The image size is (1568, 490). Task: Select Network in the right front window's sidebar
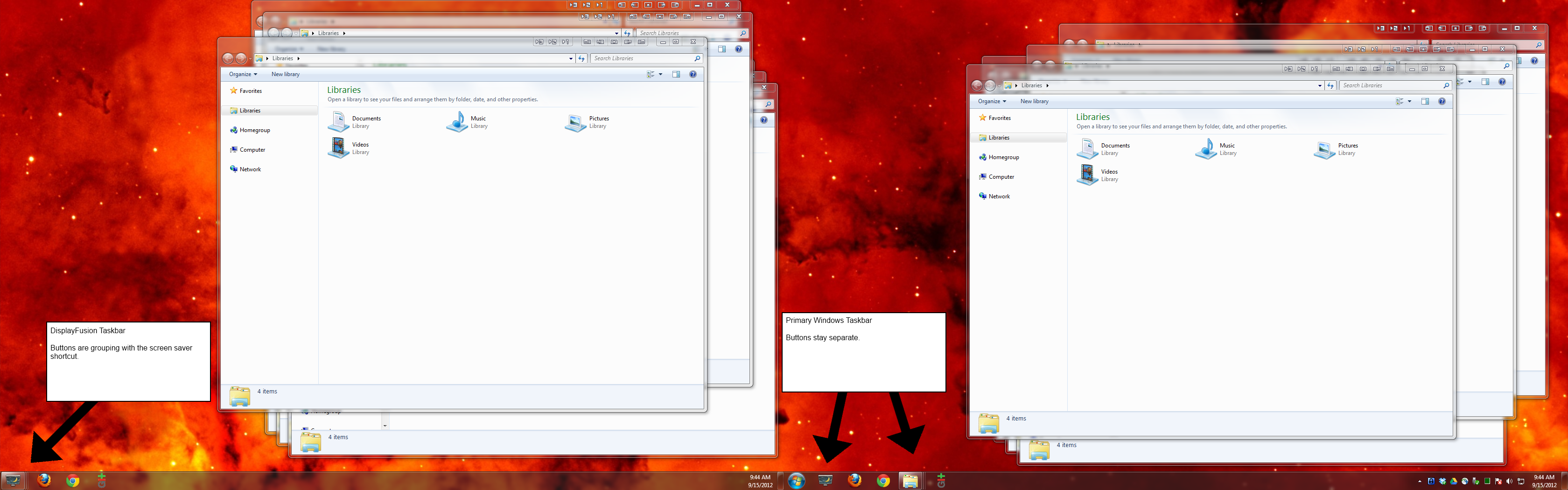(x=999, y=196)
